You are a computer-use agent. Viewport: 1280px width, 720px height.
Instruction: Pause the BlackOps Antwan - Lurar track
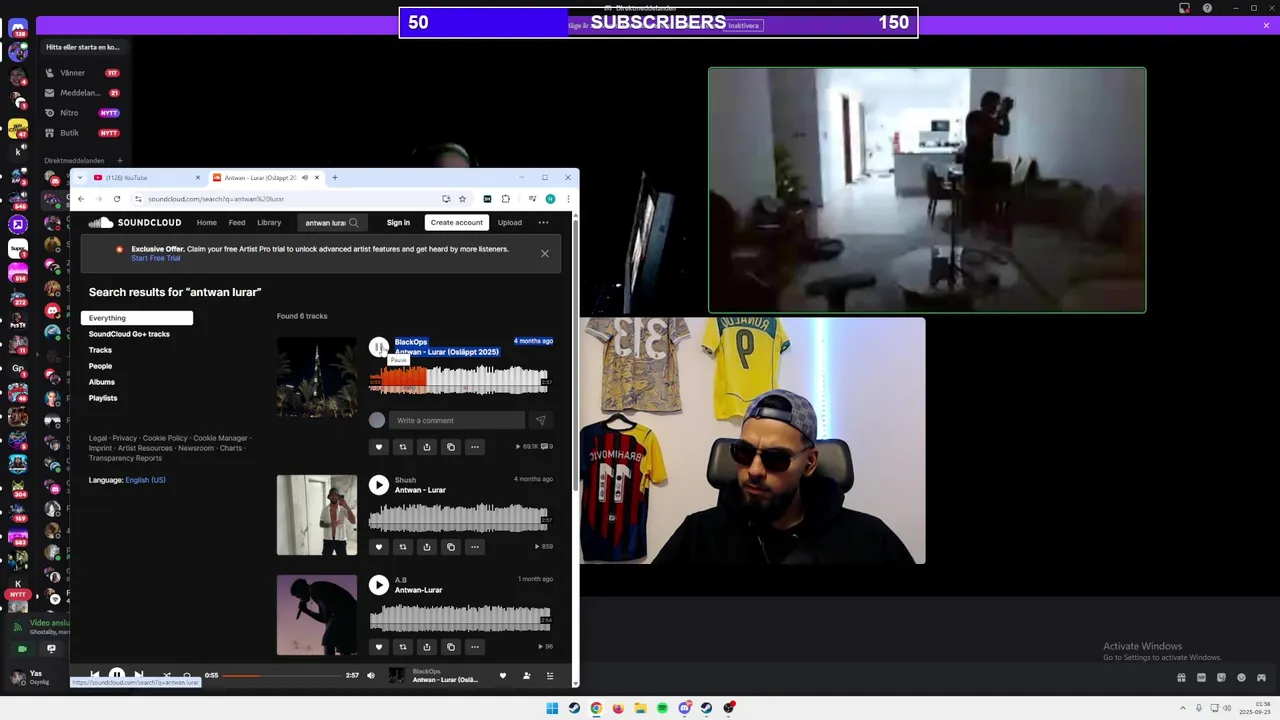pyautogui.click(x=378, y=347)
